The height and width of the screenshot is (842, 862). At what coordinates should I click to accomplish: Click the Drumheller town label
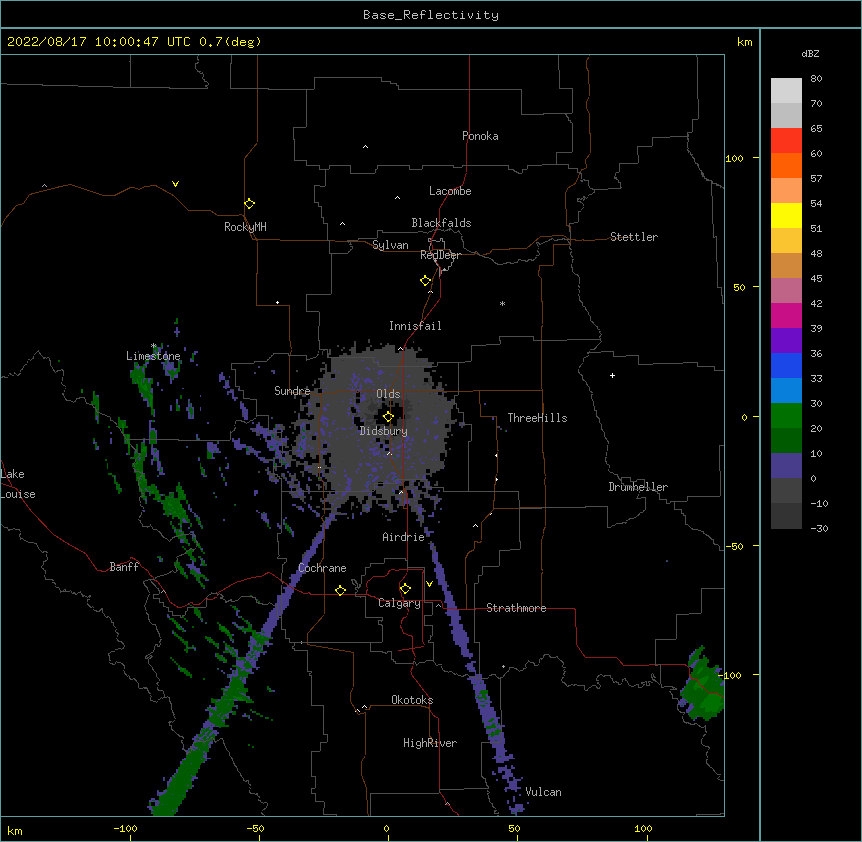click(638, 487)
